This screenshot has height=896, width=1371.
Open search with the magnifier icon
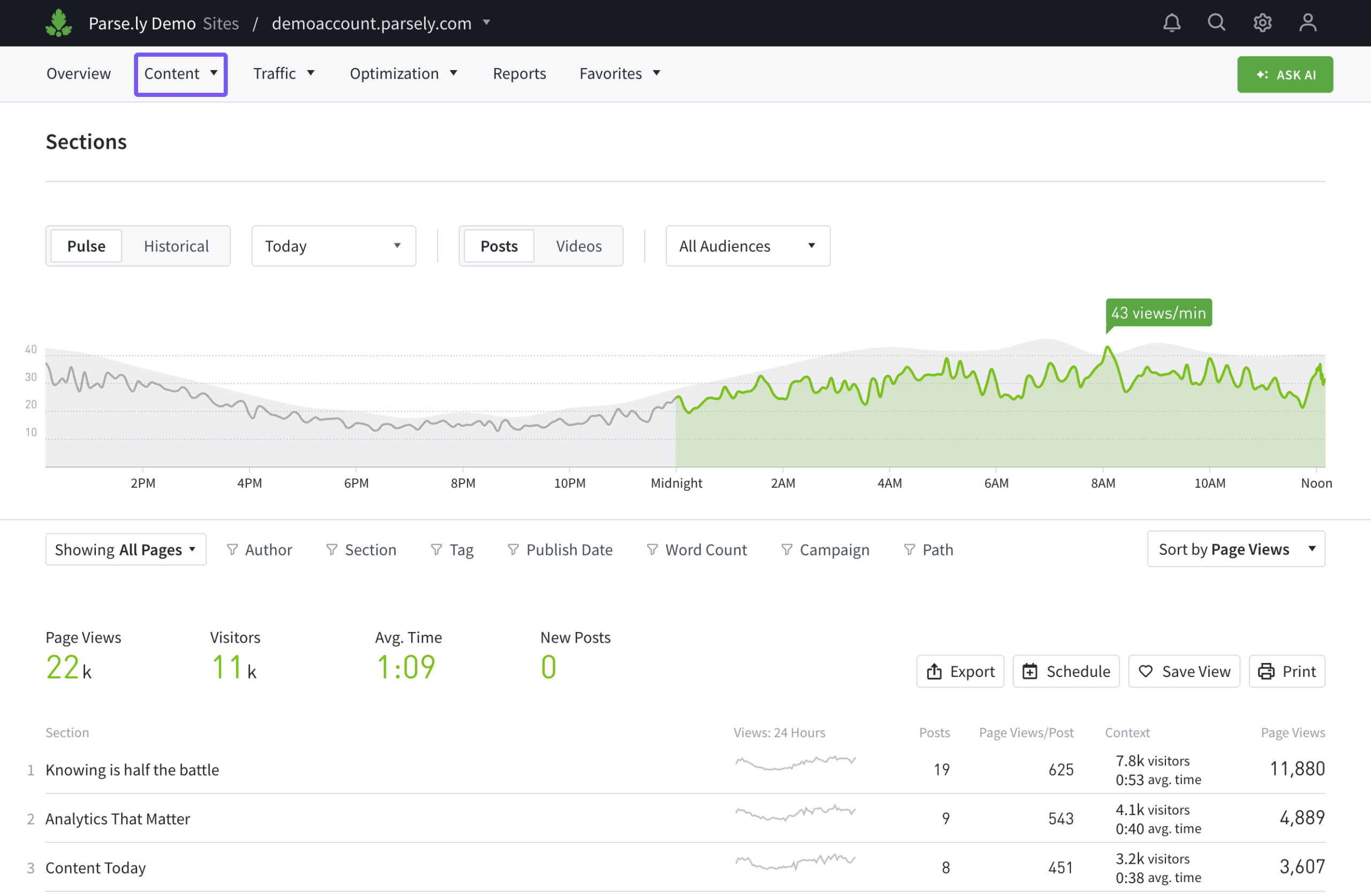point(1216,23)
